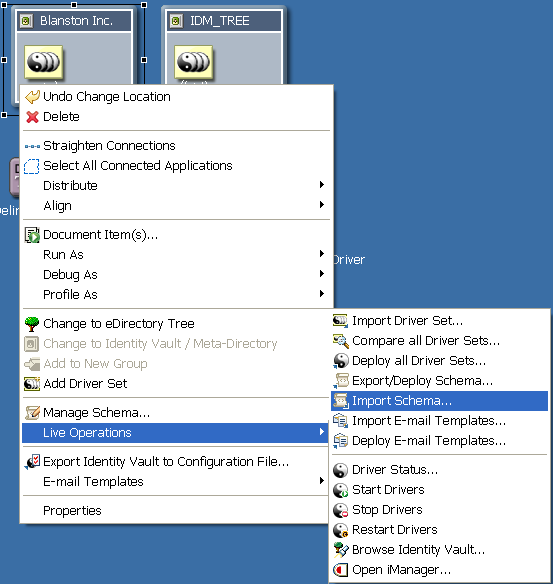Click the Start Drivers icon
The width and height of the screenshot is (553, 584).
(340, 490)
